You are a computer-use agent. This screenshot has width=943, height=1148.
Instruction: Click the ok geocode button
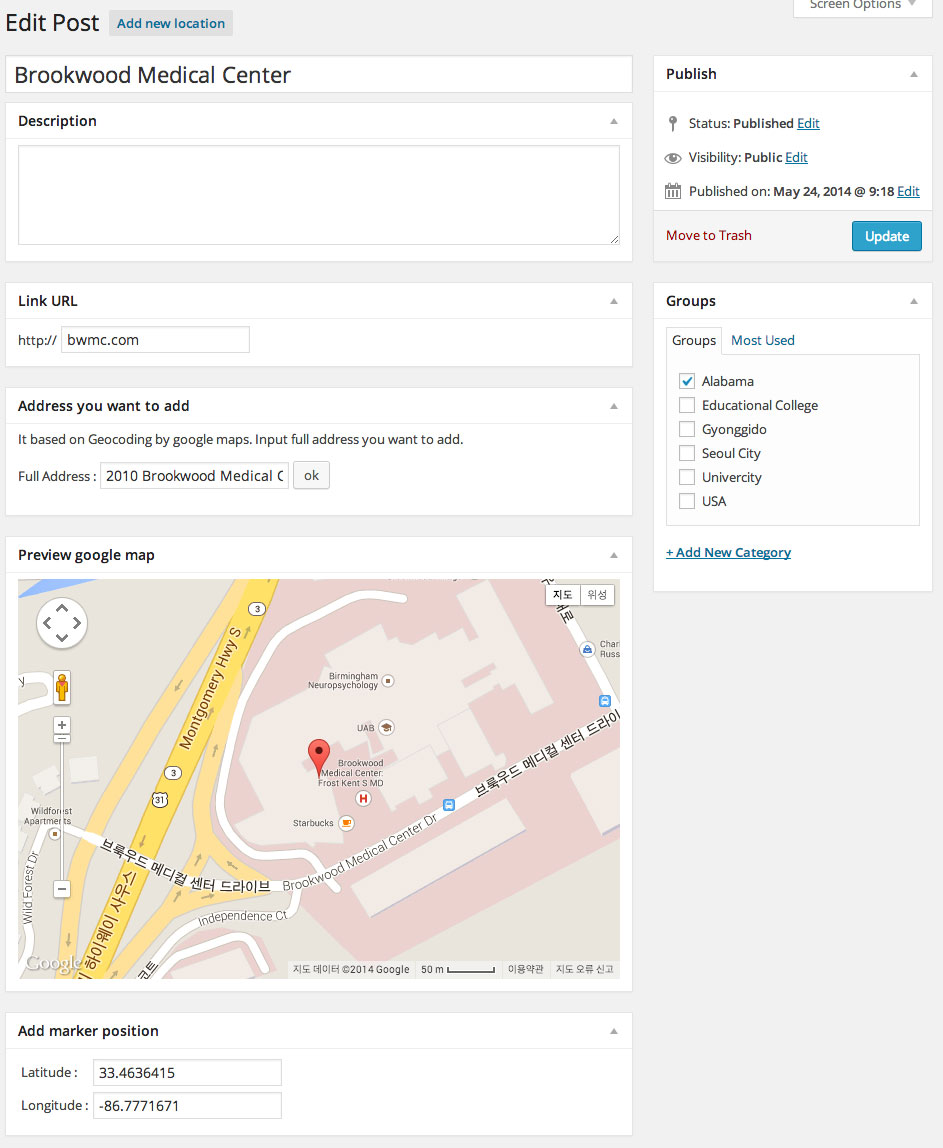point(311,475)
